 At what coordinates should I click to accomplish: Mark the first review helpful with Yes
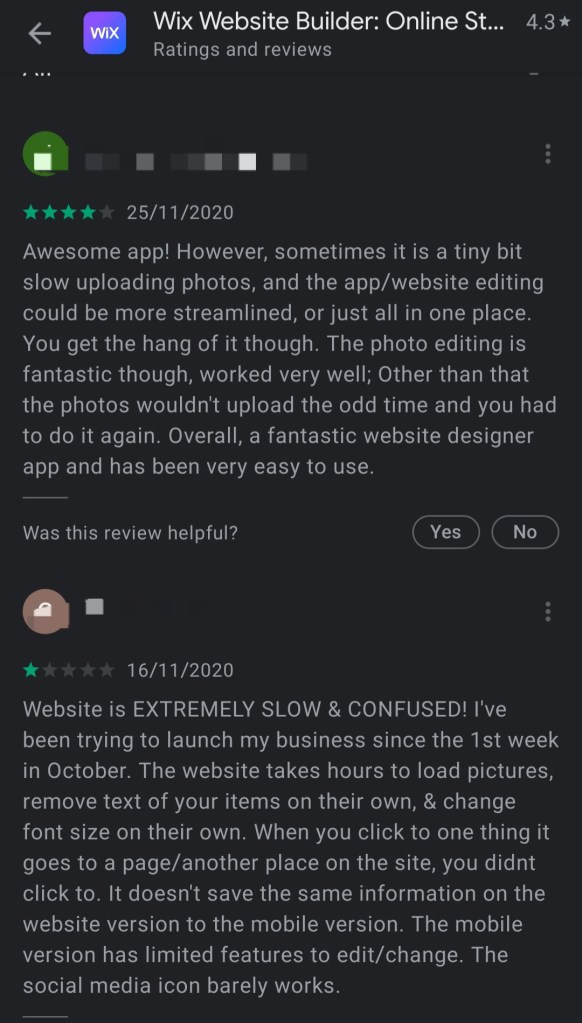pos(446,532)
